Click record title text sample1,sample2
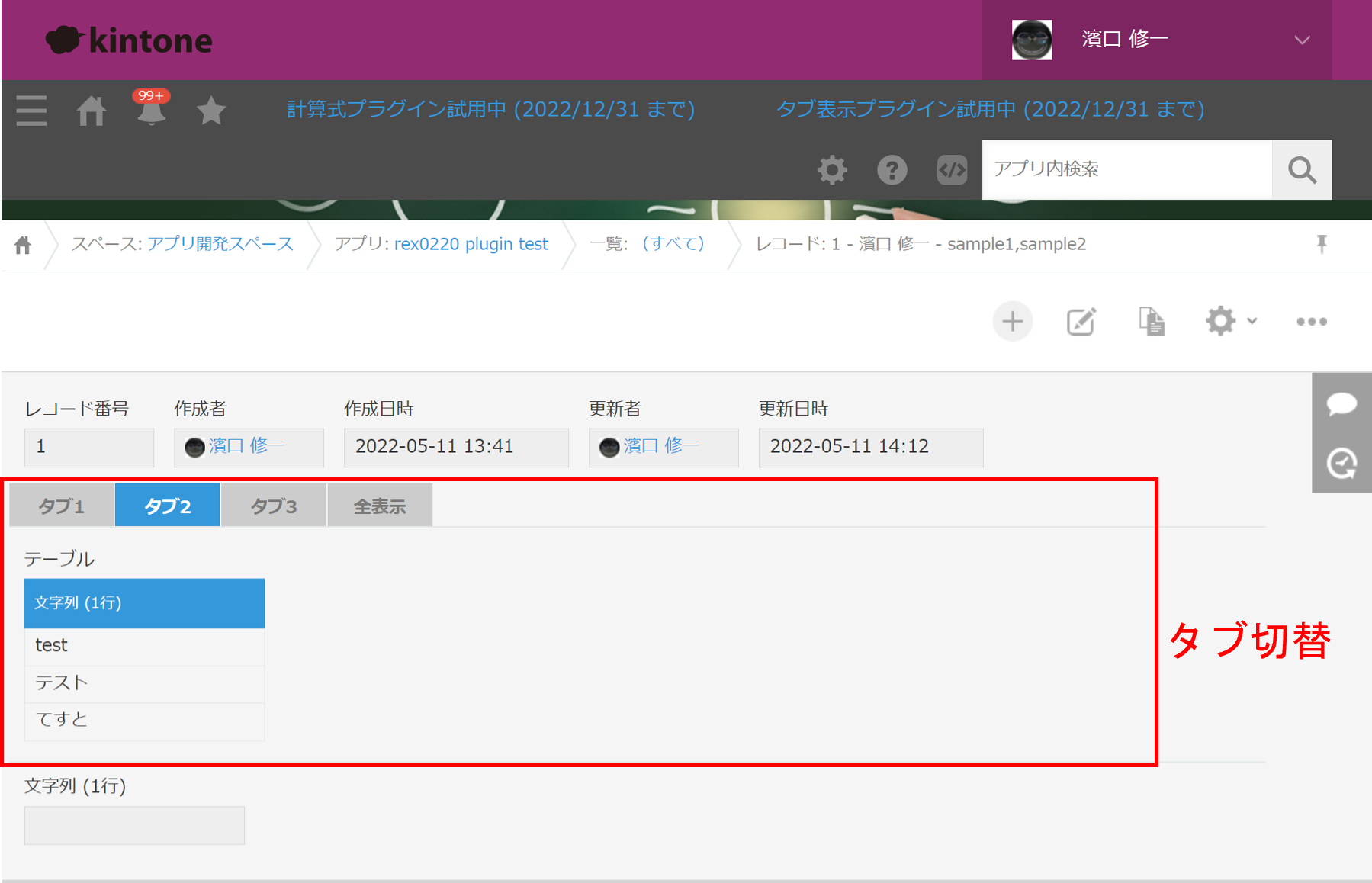The width and height of the screenshot is (1372, 883). [1017, 244]
